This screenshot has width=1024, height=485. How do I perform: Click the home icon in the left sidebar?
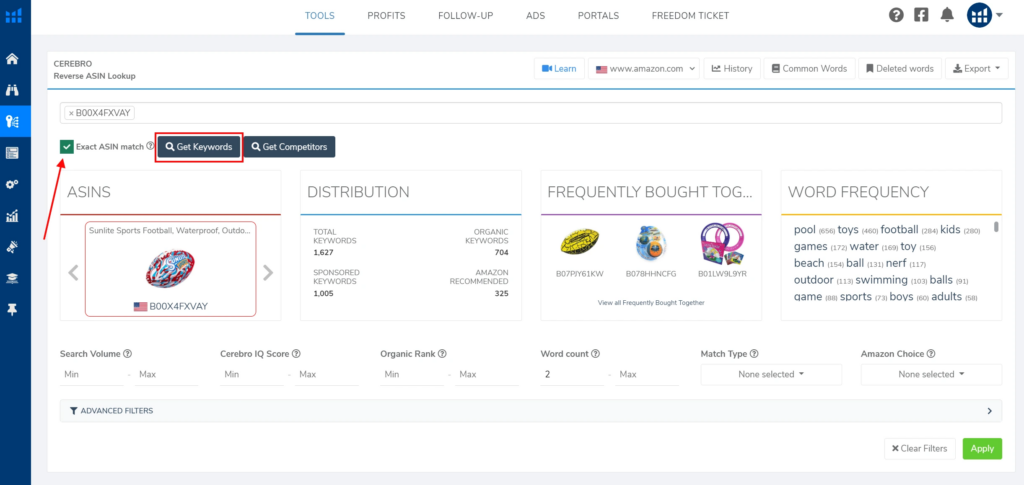(x=13, y=58)
